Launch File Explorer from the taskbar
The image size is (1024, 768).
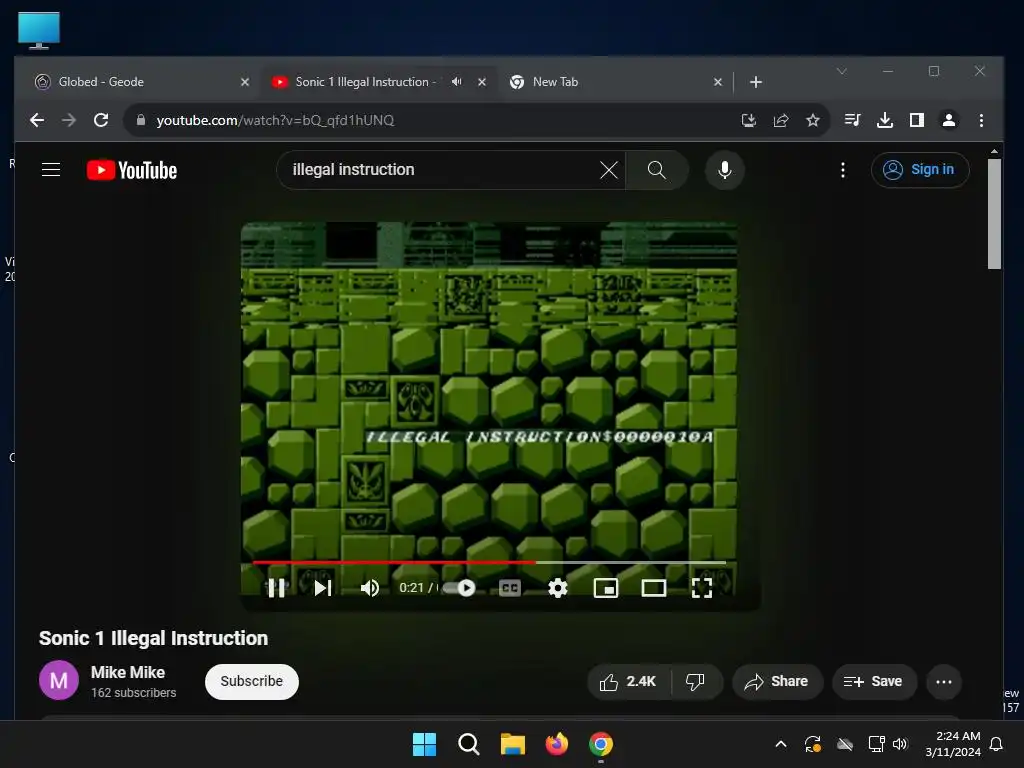513,744
